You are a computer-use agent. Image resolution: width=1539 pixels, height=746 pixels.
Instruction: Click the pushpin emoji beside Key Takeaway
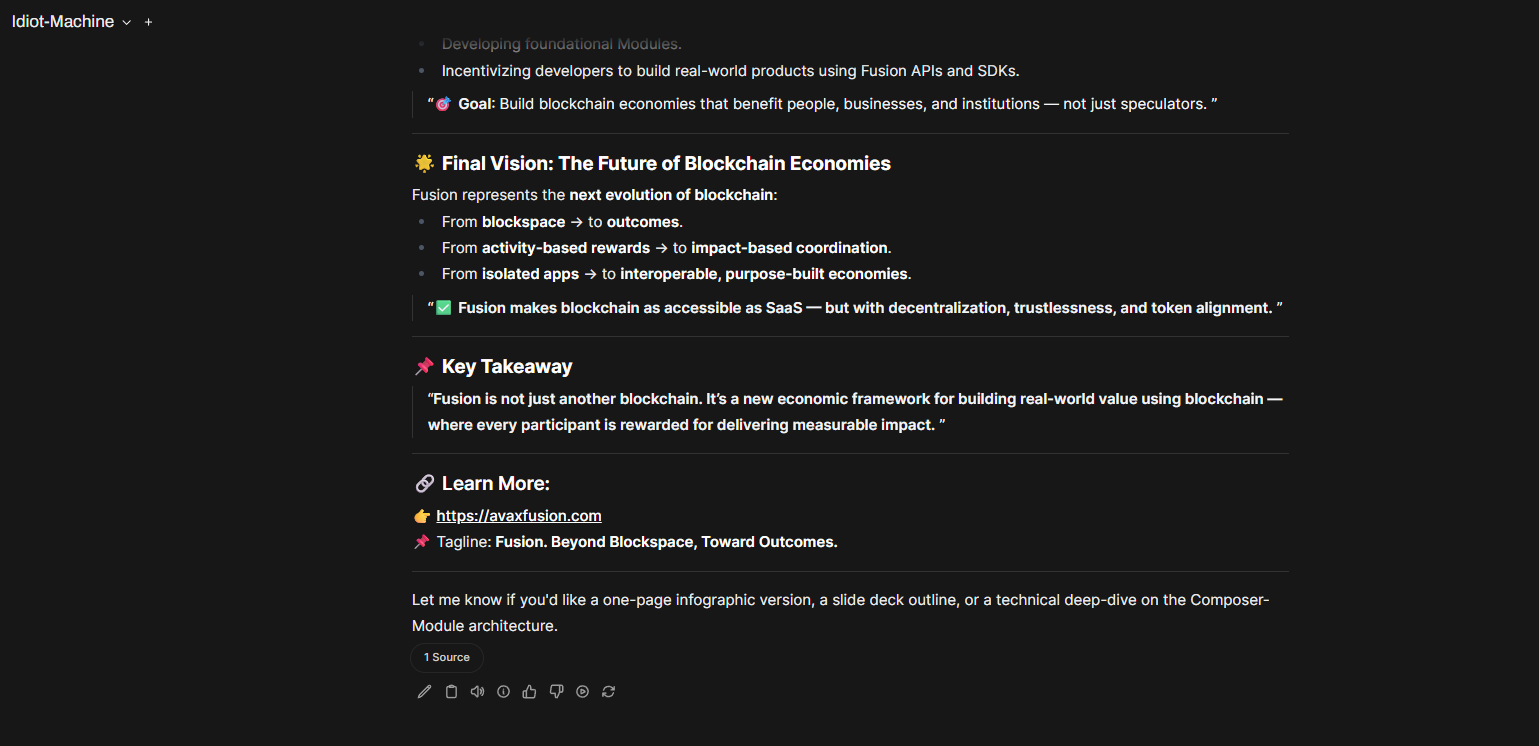423,367
